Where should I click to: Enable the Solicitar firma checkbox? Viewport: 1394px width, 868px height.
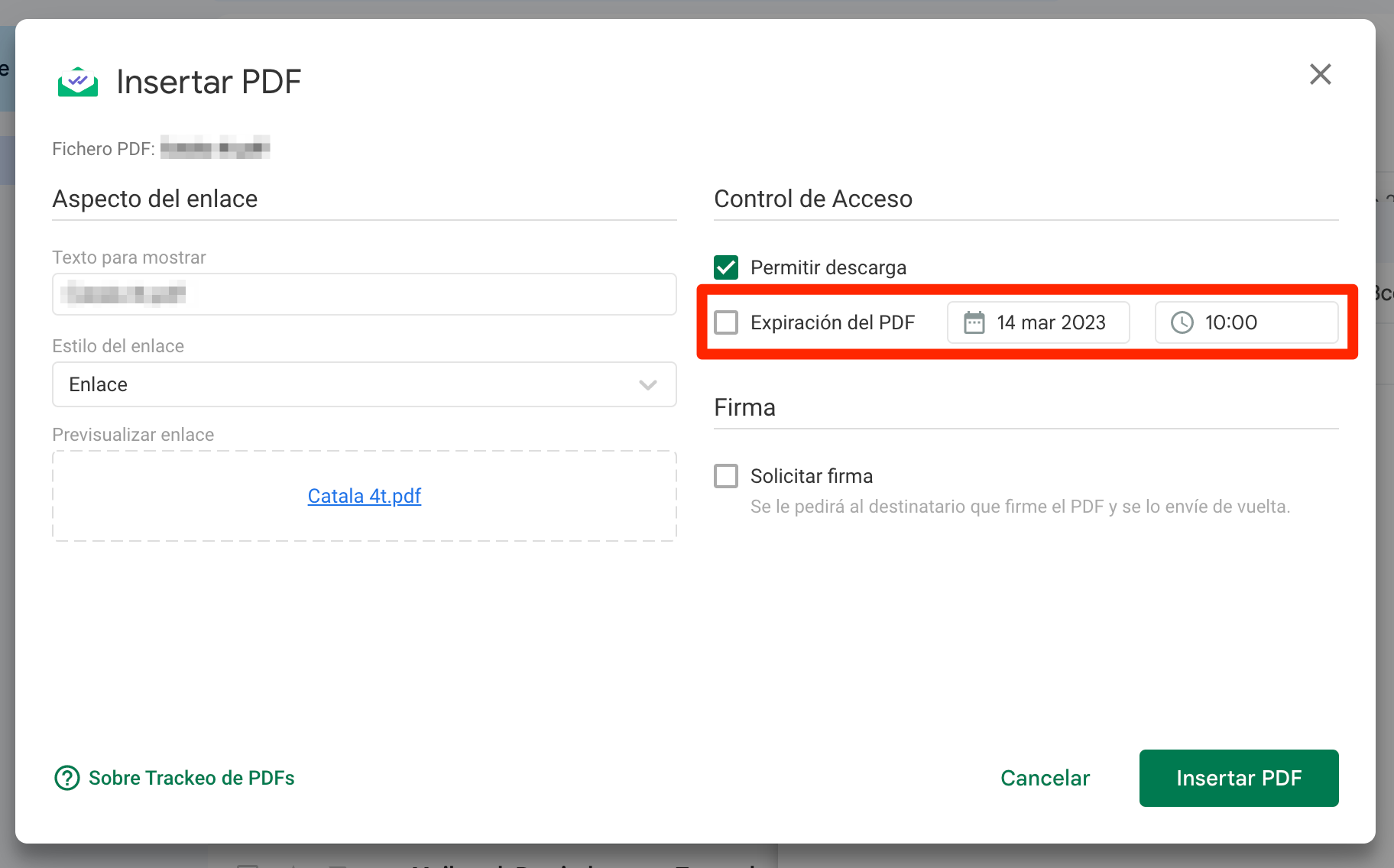click(725, 475)
